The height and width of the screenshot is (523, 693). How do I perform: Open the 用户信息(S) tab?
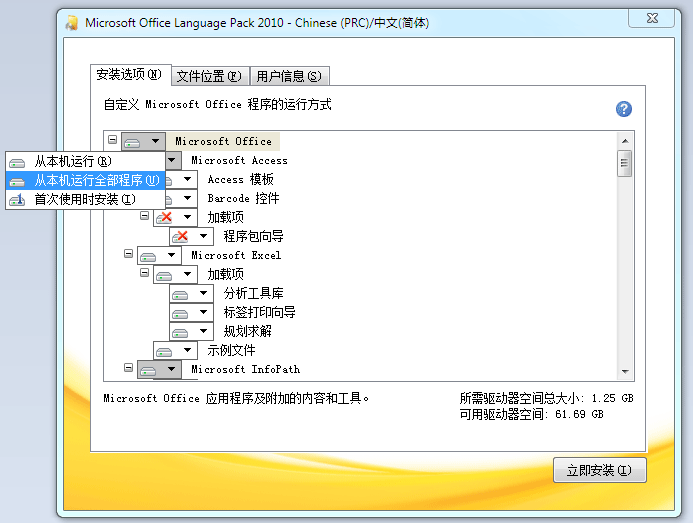point(289,76)
